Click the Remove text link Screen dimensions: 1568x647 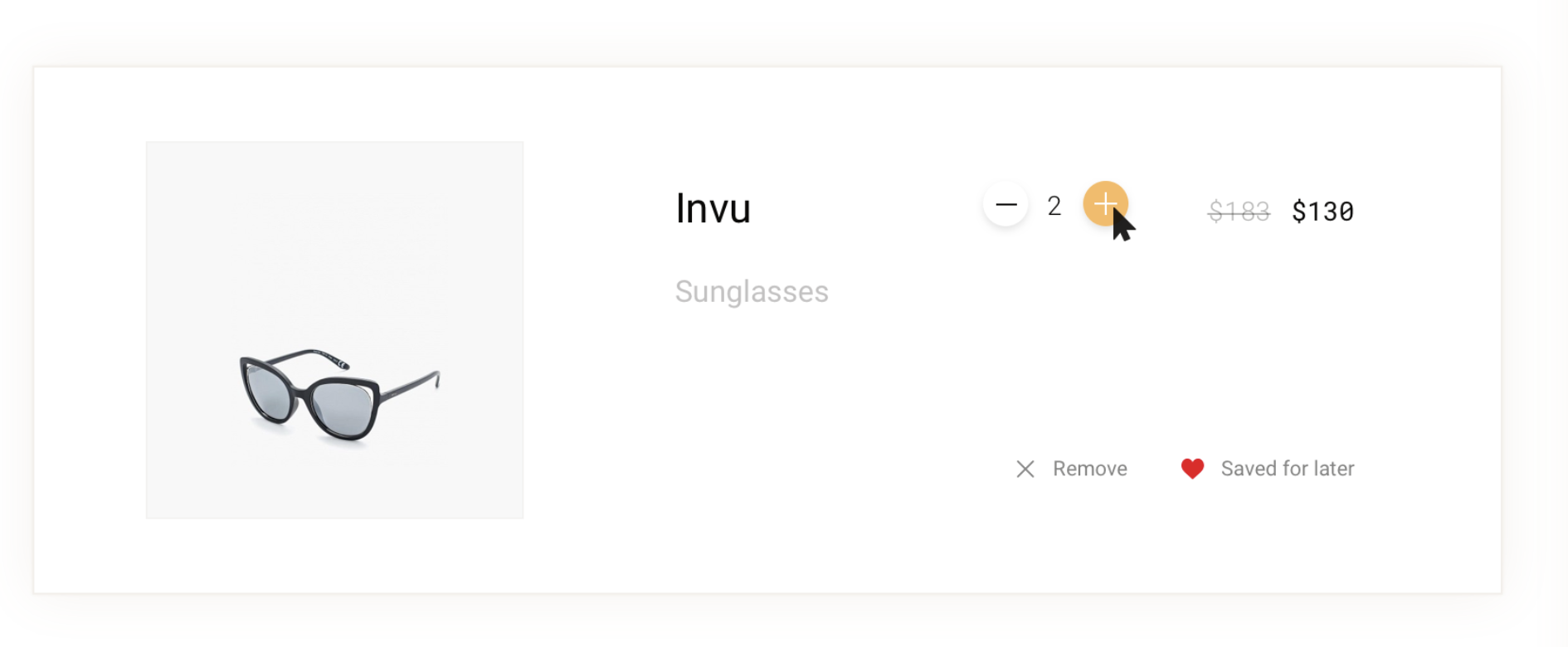(1089, 469)
